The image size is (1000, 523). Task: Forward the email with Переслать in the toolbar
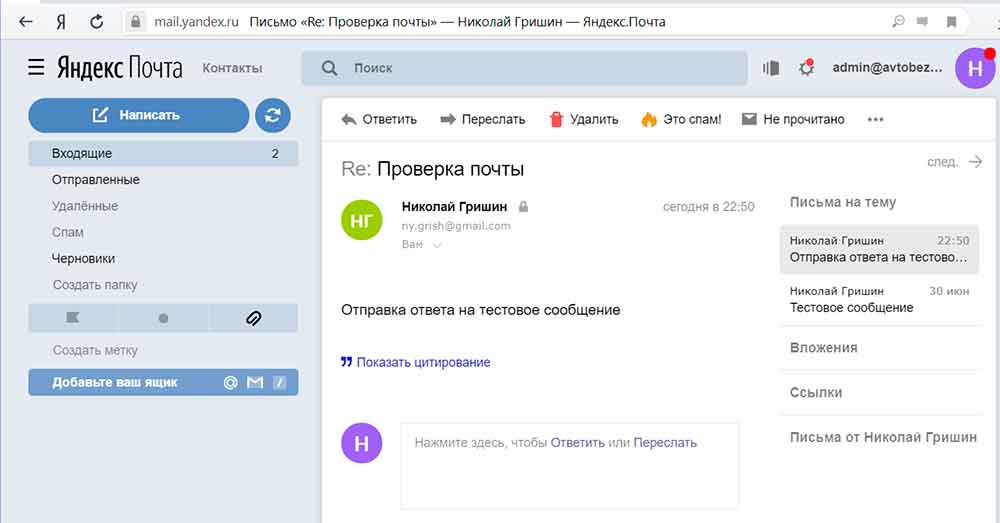pyautogui.click(x=483, y=119)
